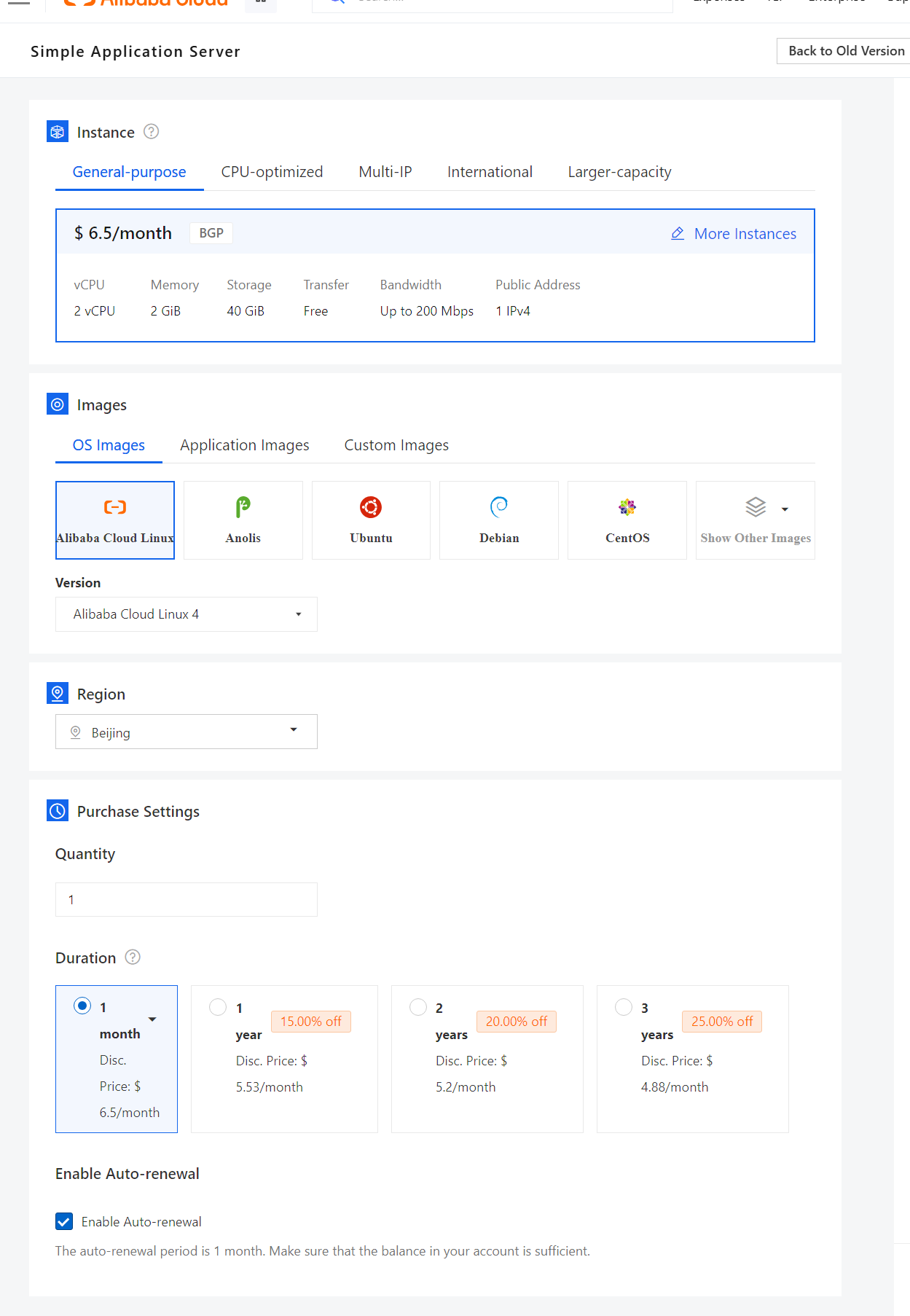Select the 2 years duration radio
Screen dimensions: 910x1316
coord(418,1007)
